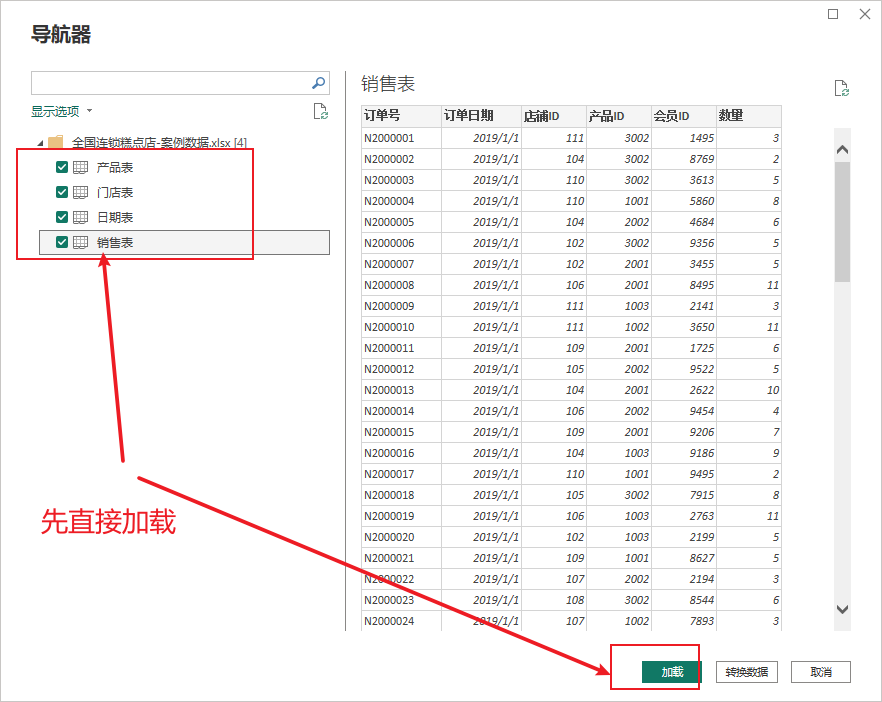Click the preview scrollbar up arrow
882x702 pixels.
pyautogui.click(x=842, y=150)
